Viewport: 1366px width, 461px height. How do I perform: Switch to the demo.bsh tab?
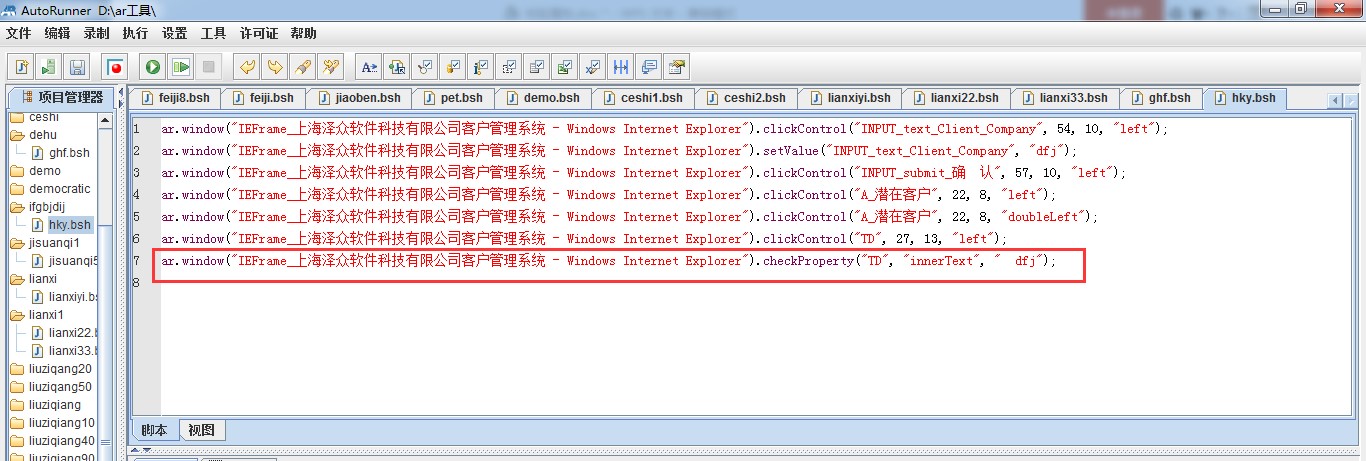(x=551, y=98)
